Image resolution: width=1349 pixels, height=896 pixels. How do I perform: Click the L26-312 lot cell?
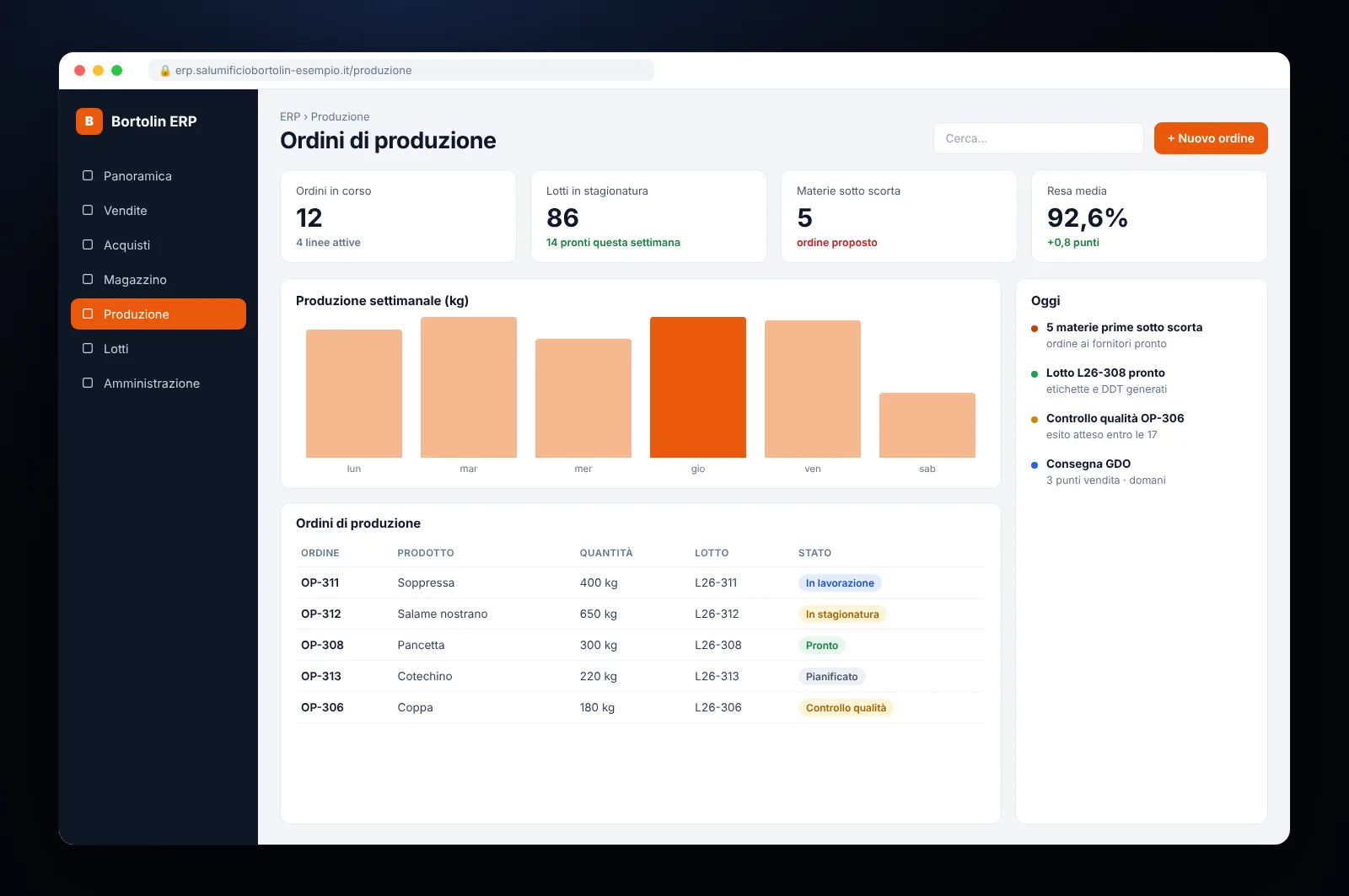click(x=717, y=614)
